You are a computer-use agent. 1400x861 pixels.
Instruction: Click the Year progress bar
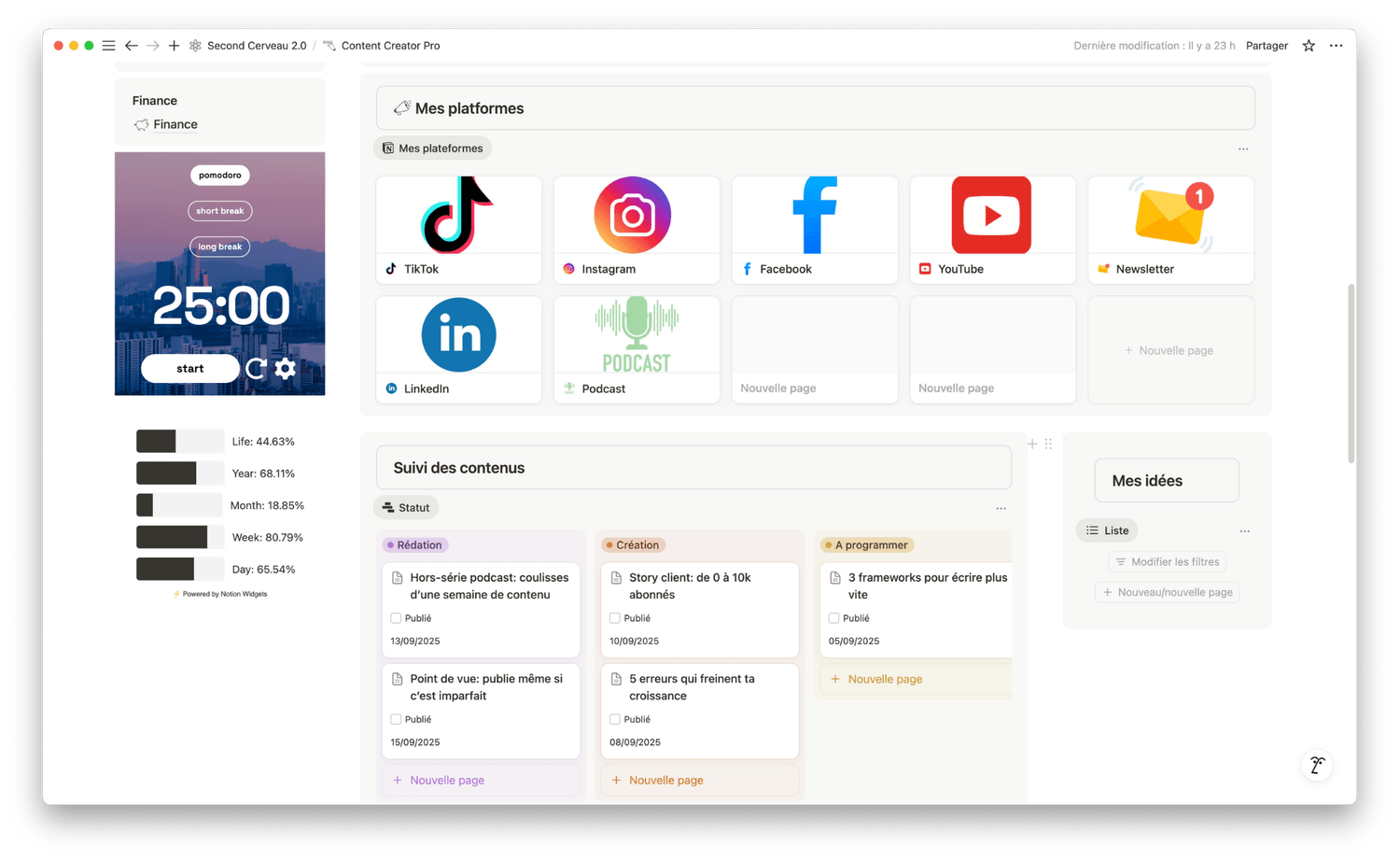(180, 473)
